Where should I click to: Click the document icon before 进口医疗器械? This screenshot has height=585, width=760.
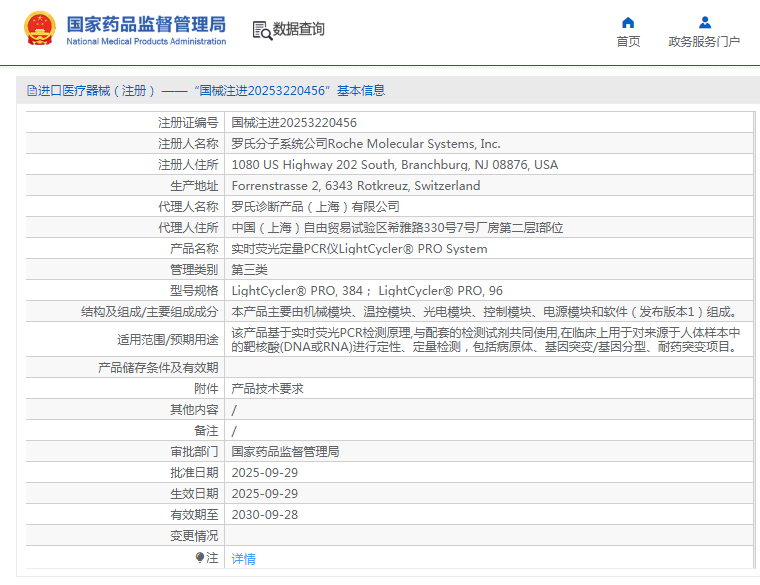tap(32, 91)
